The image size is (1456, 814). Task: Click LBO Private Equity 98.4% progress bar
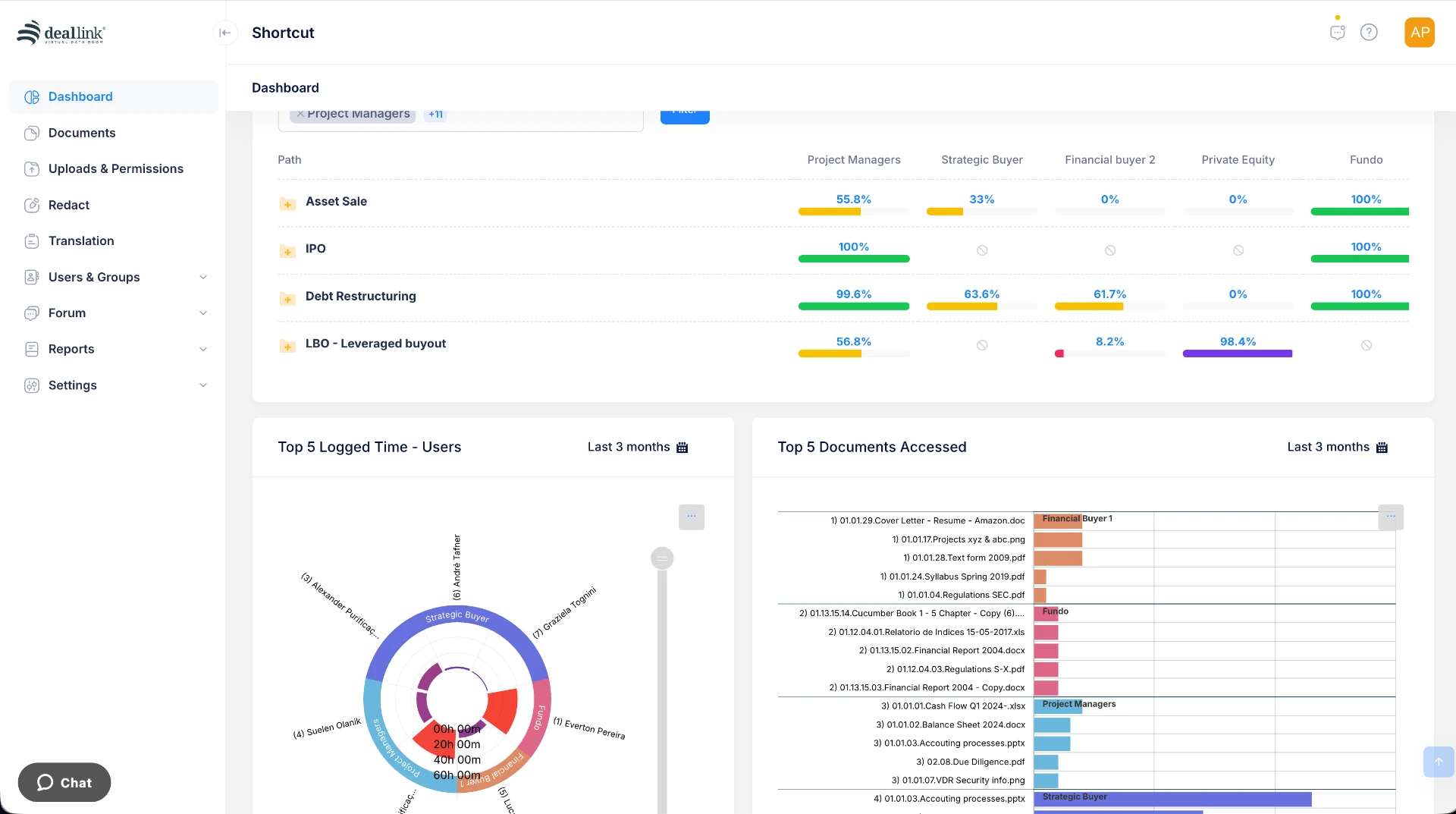coord(1238,354)
